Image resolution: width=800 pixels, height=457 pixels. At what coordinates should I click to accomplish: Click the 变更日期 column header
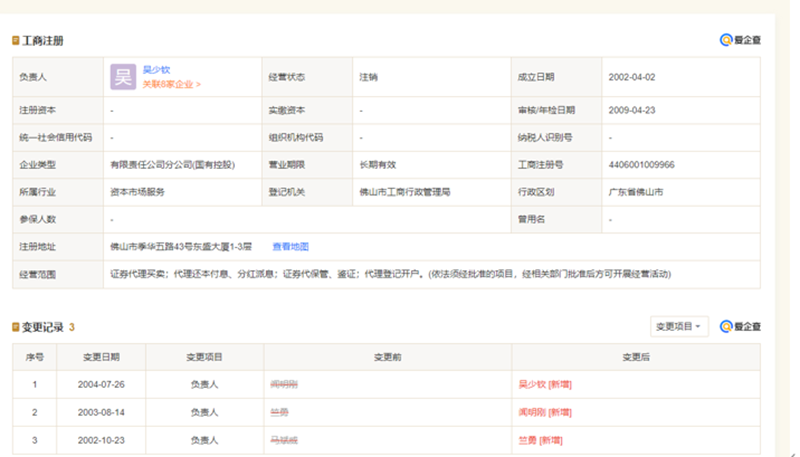tap(100, 357)
